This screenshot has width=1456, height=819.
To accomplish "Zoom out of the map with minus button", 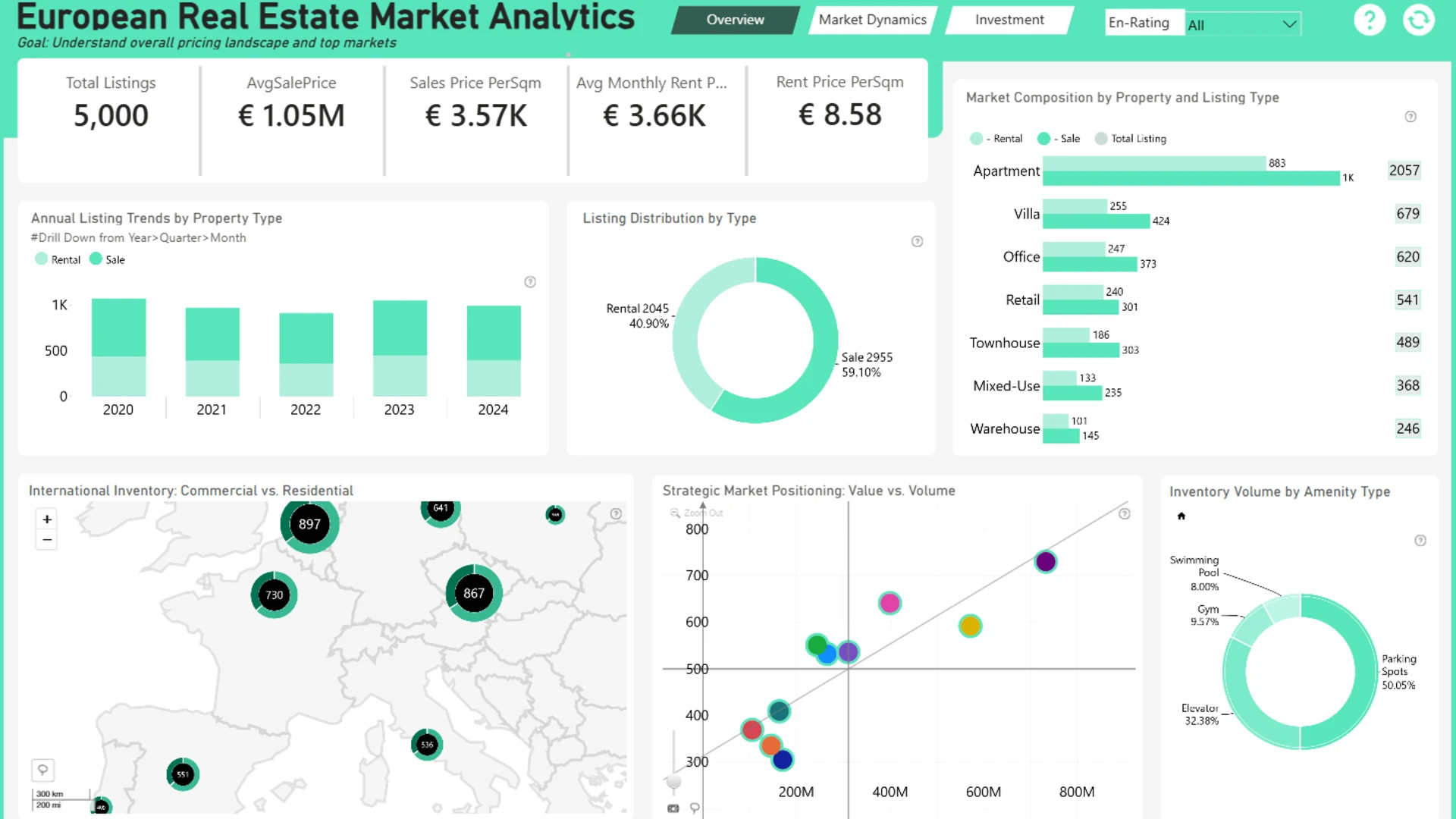I will 47,540.
